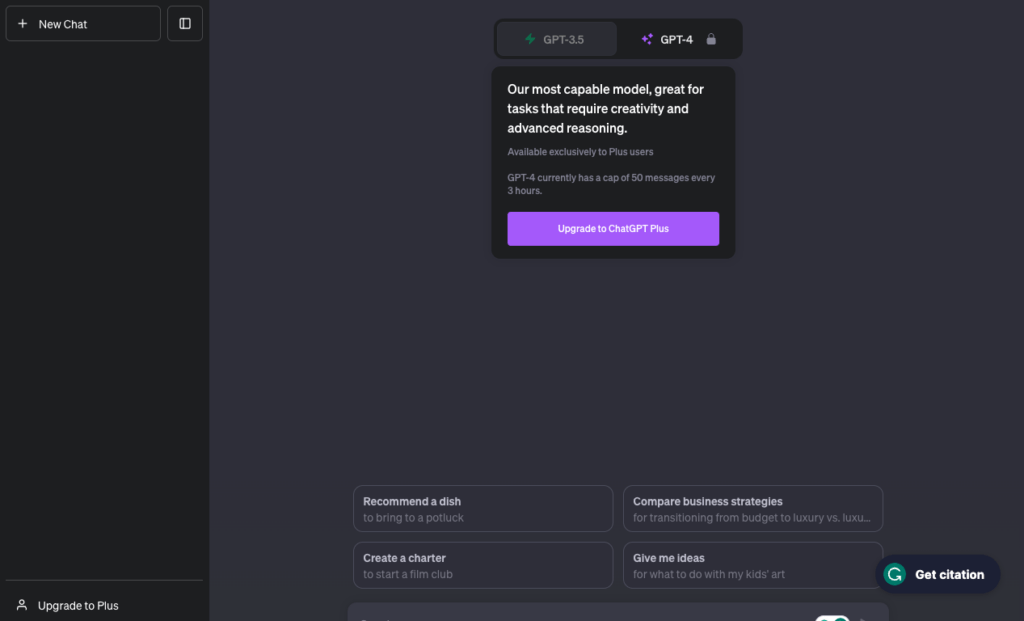Image resolution: width=1024 pixels, height=621 pixels.
Task: Pick the Create a charter suggestion
Action: point(483,565)
